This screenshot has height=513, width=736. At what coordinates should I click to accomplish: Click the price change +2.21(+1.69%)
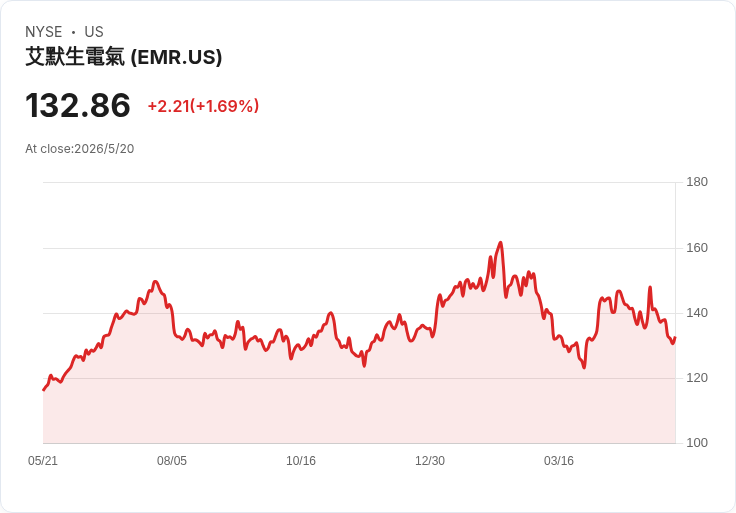tap(203, 106)
